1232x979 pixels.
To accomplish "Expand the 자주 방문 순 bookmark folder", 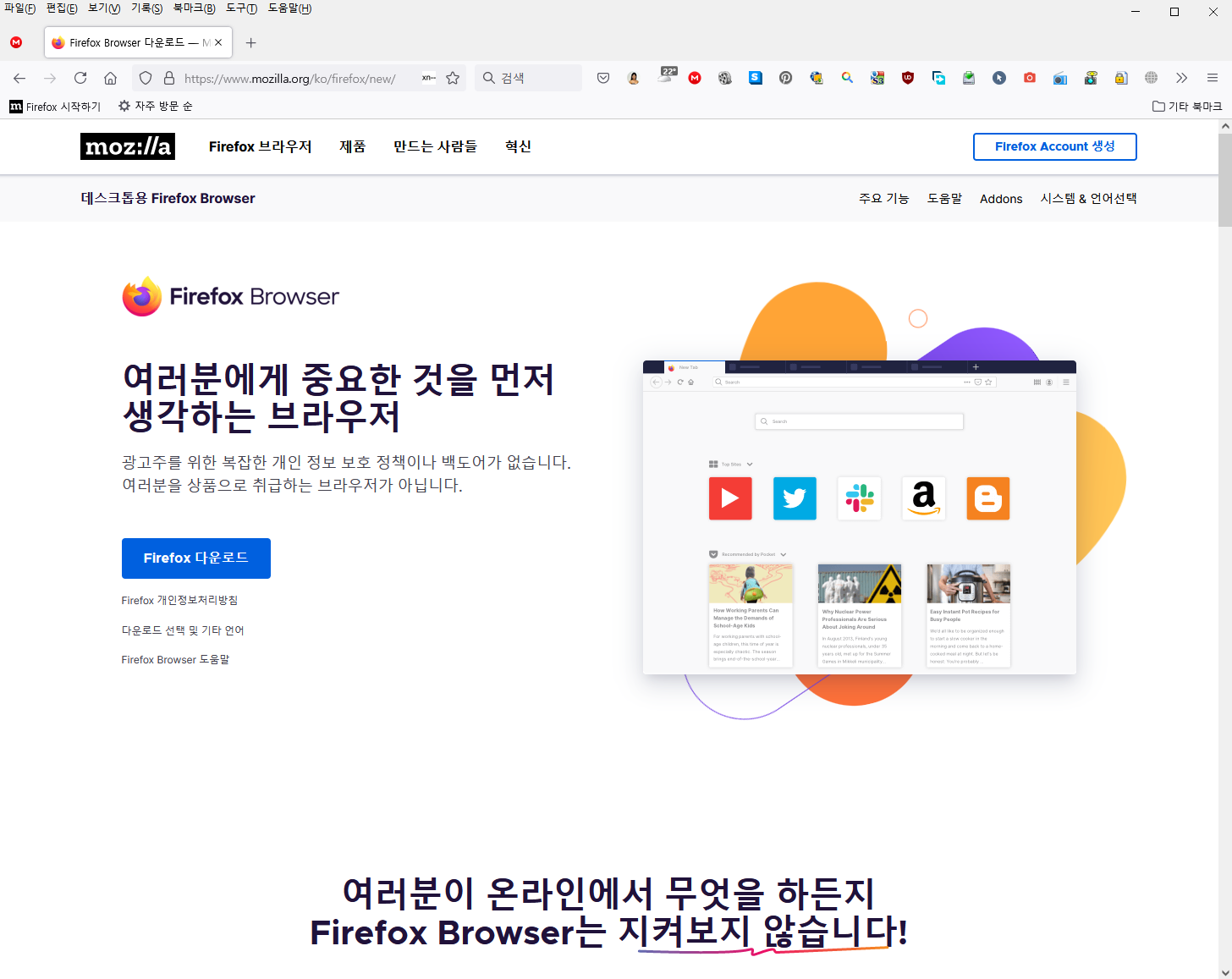I will [x=156, y=106].
